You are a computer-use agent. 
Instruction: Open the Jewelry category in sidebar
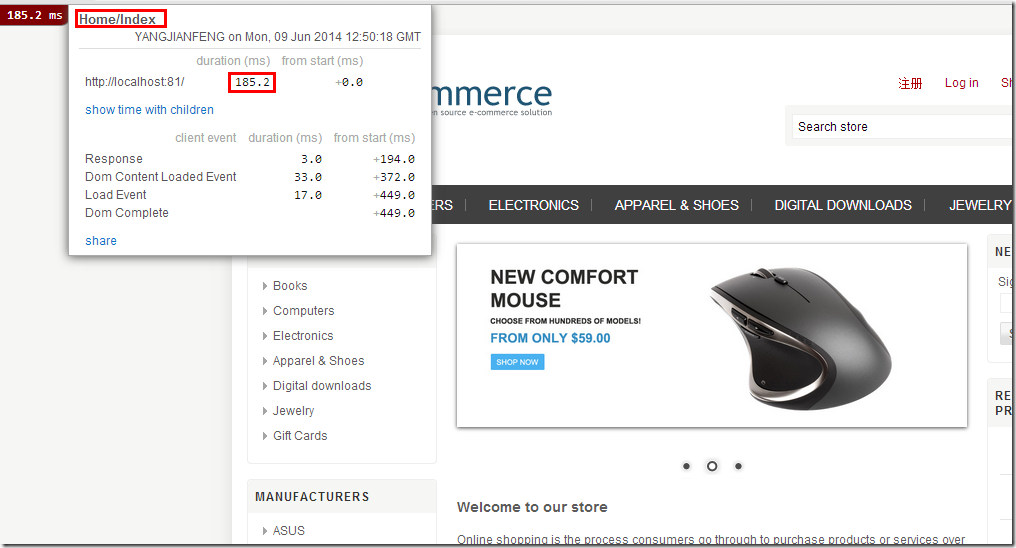(x=293, y=411)
